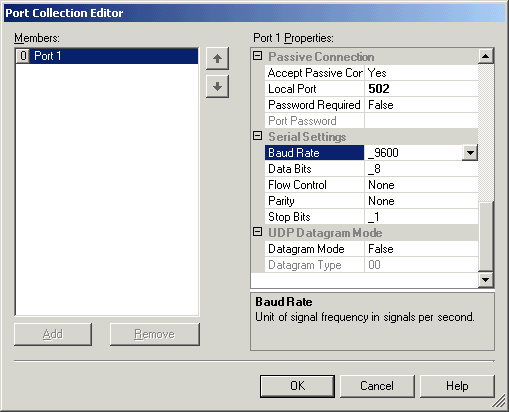Collapse the Serial Settings section
This screenshot has height=412, width=509.
click(257, 136)
